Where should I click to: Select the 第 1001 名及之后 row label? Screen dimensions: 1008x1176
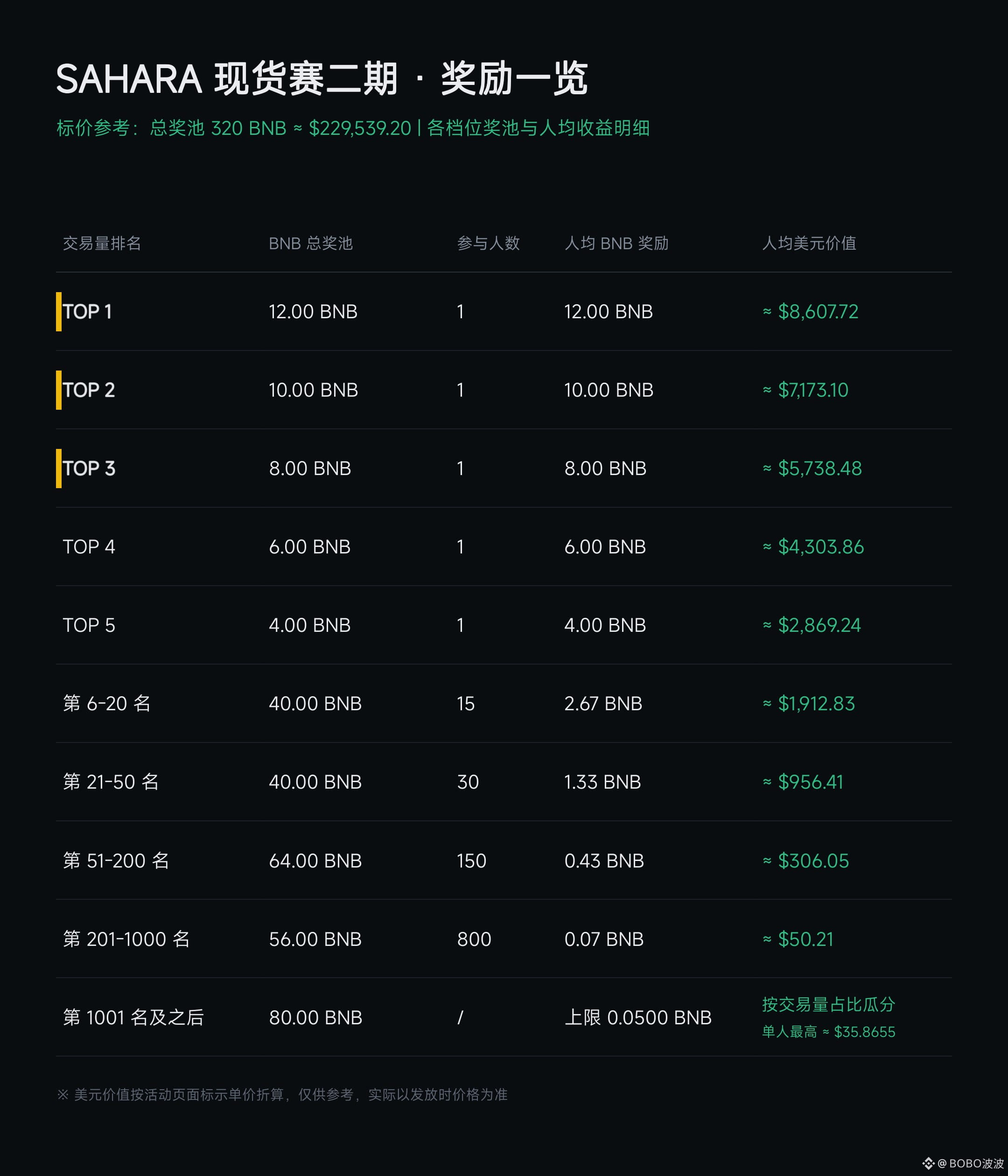[133, 1017]
